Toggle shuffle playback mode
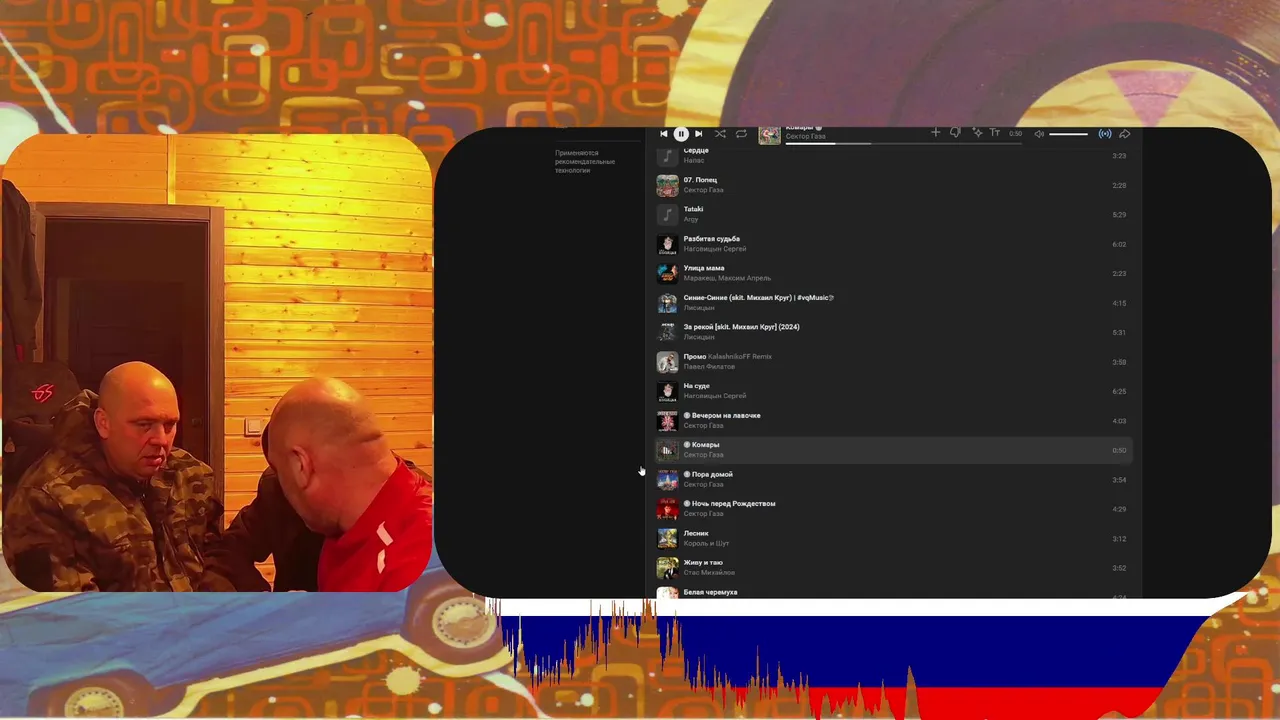This screenshot has width=1280, height=720. 720,134
